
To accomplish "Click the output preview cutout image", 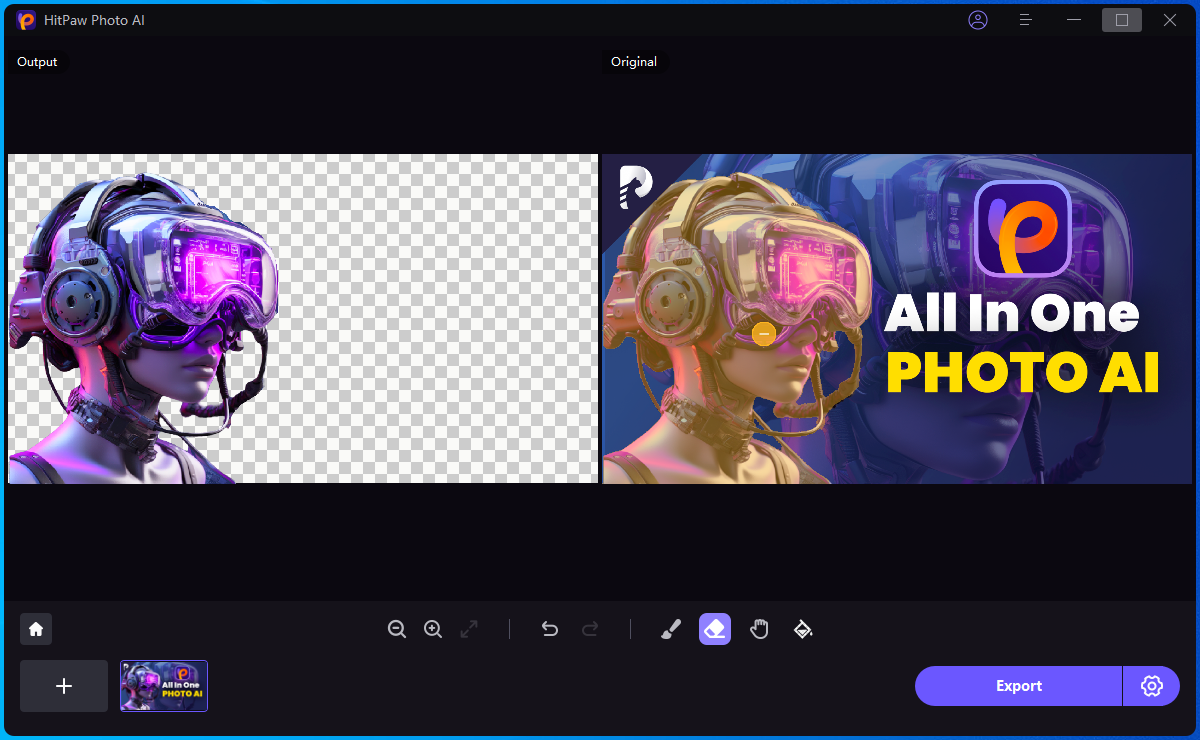I will (302, 318).
